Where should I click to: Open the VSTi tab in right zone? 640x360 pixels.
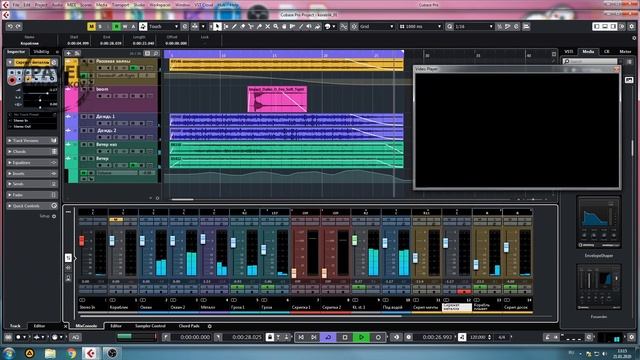tap(569, 52)
